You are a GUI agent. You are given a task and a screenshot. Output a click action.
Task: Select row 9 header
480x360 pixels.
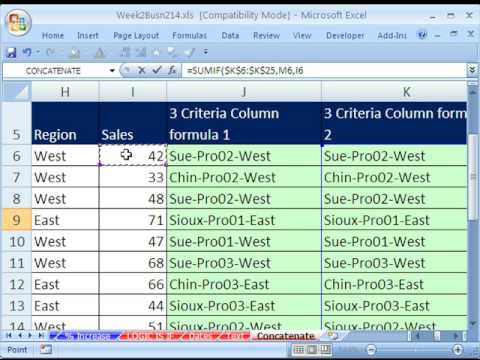(17, 220)
